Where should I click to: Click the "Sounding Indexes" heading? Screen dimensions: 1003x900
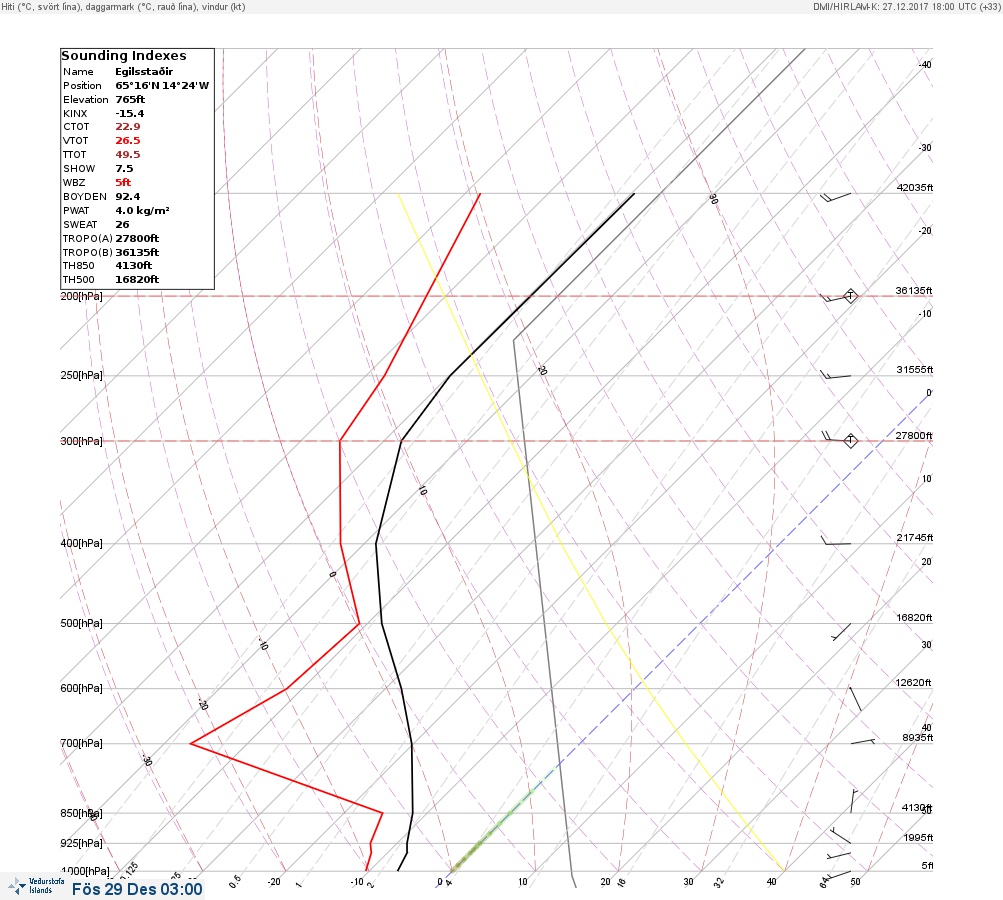[x=123, y=56]
